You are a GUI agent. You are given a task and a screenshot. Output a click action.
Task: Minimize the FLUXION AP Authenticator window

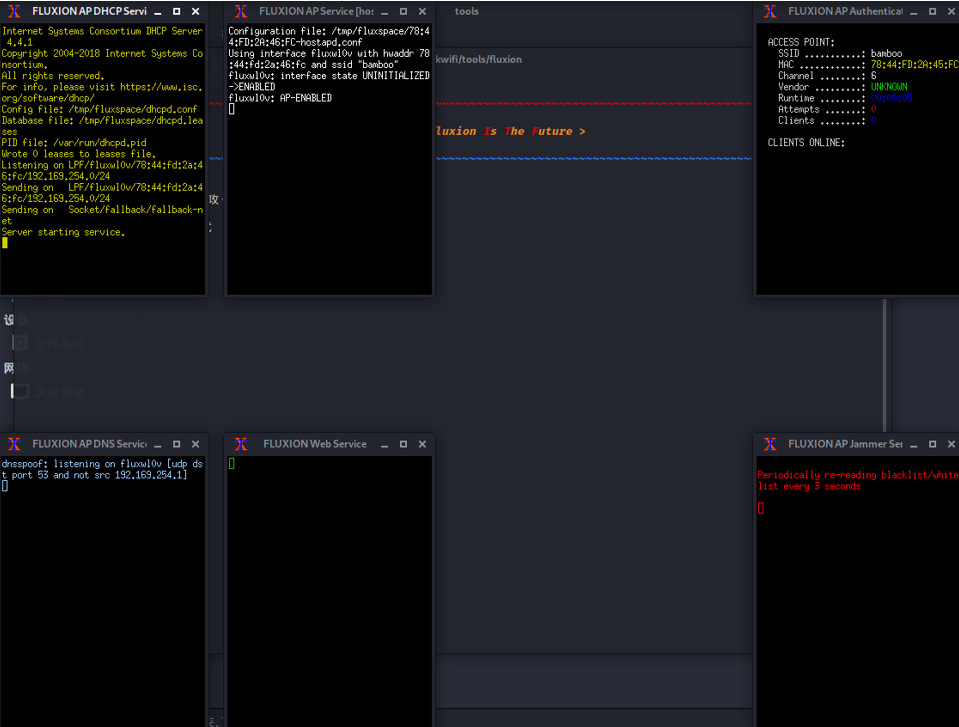(x=914, y=12)
